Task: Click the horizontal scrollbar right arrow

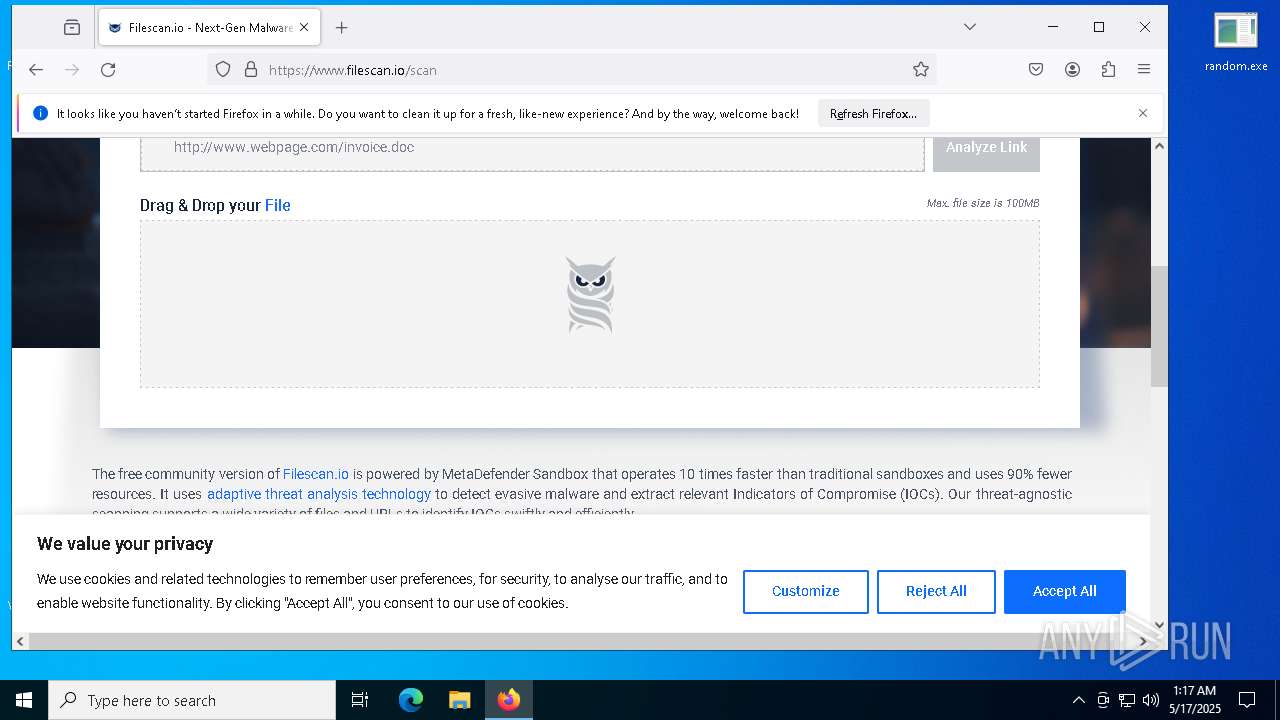Action: point(1143,641)
